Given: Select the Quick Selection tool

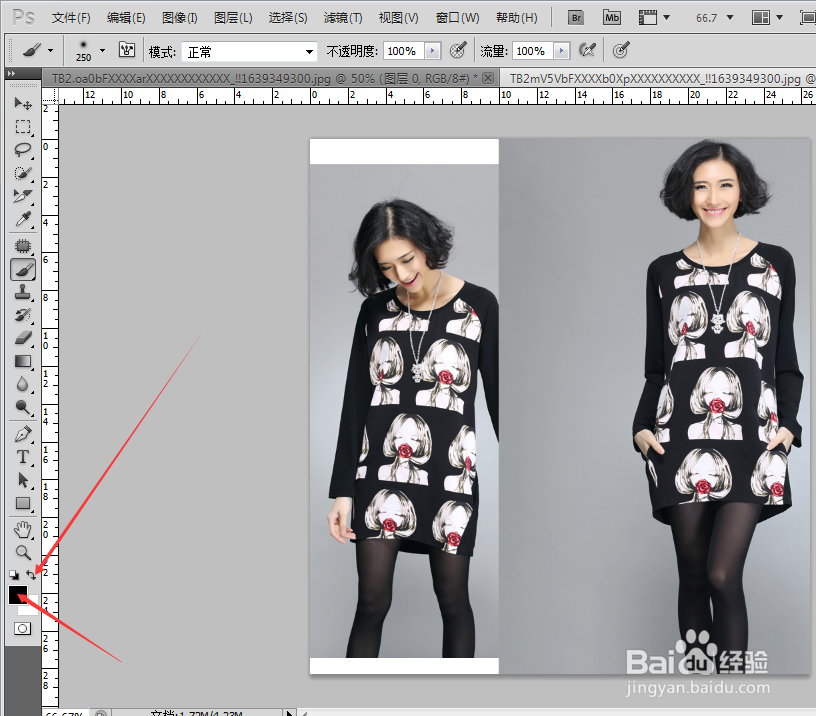Looking at the screenshot, I should (22, 173).
